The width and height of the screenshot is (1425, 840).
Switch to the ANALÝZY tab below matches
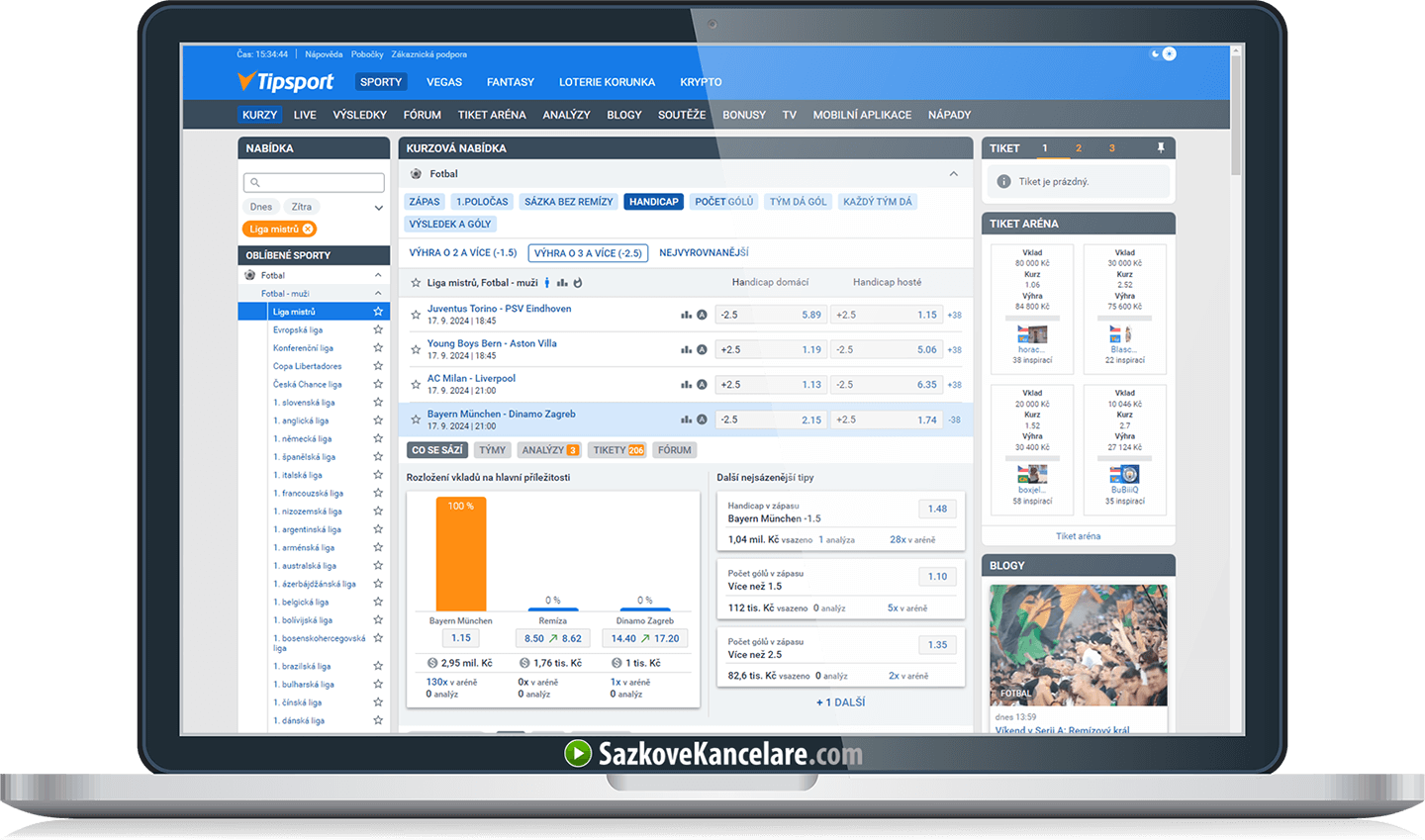coord(549,450)
